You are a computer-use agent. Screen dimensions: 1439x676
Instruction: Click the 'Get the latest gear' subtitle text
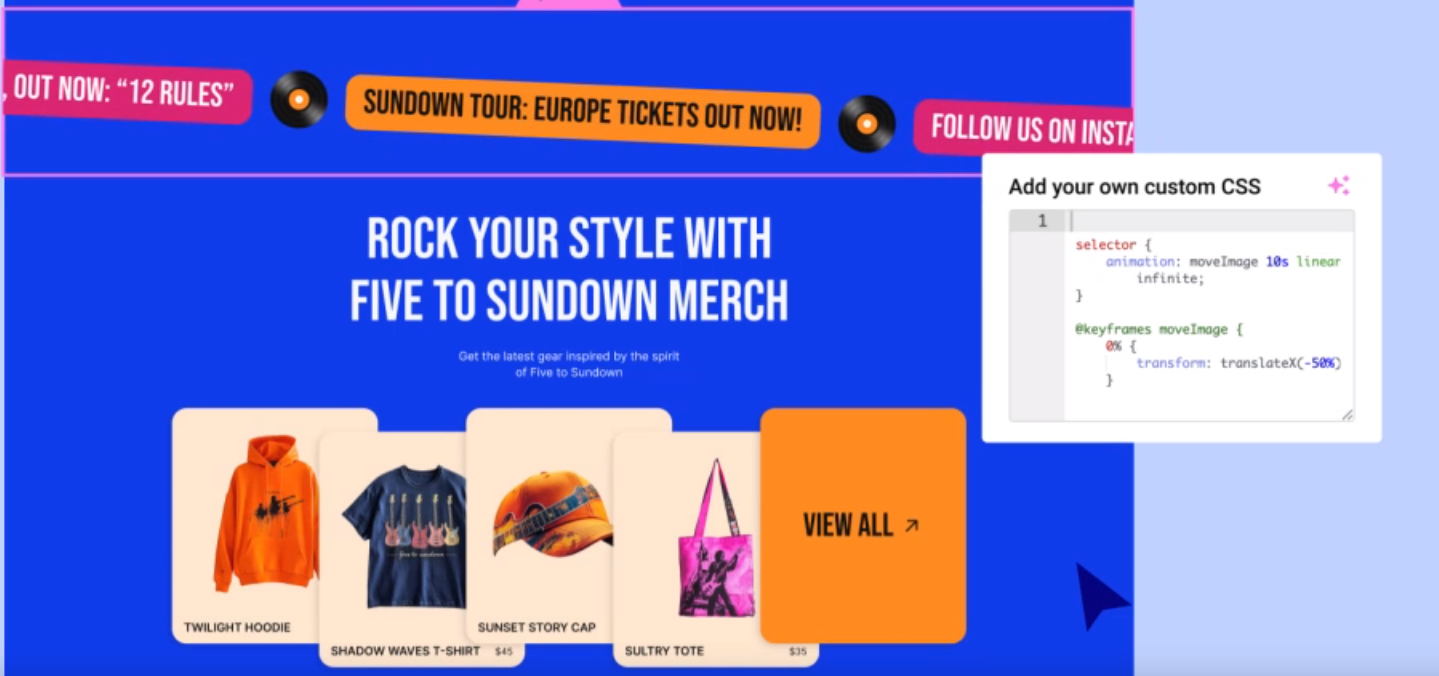(x=569, y=364)
